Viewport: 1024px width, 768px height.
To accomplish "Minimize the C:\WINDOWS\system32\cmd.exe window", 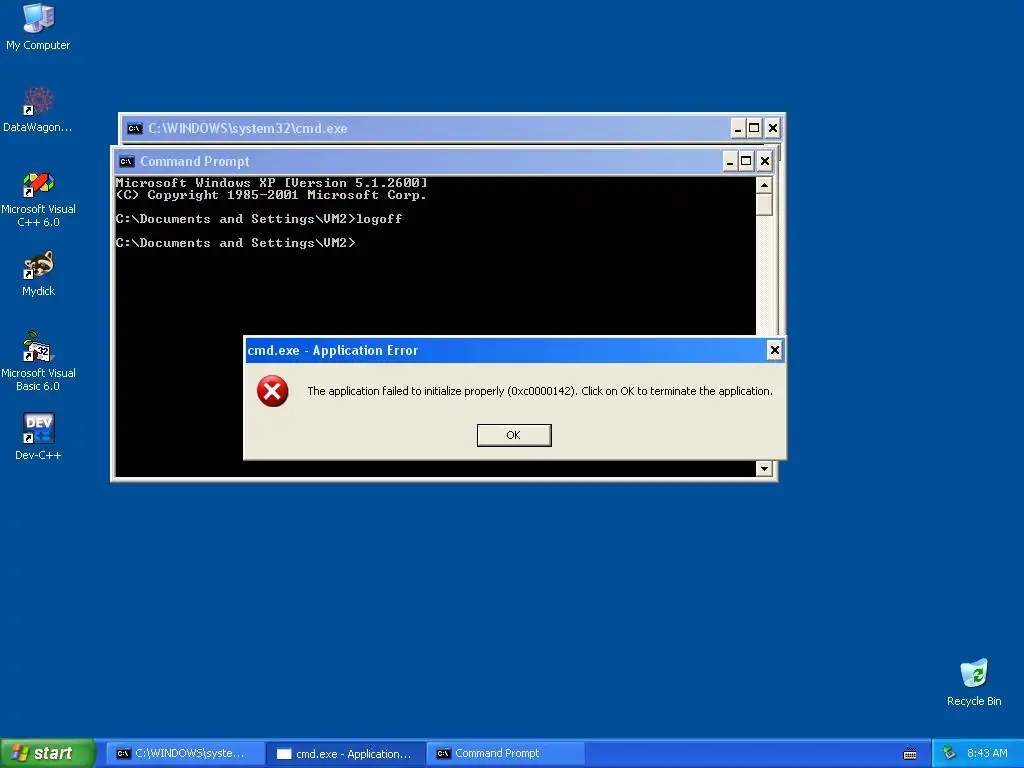I will click(738, 128).
